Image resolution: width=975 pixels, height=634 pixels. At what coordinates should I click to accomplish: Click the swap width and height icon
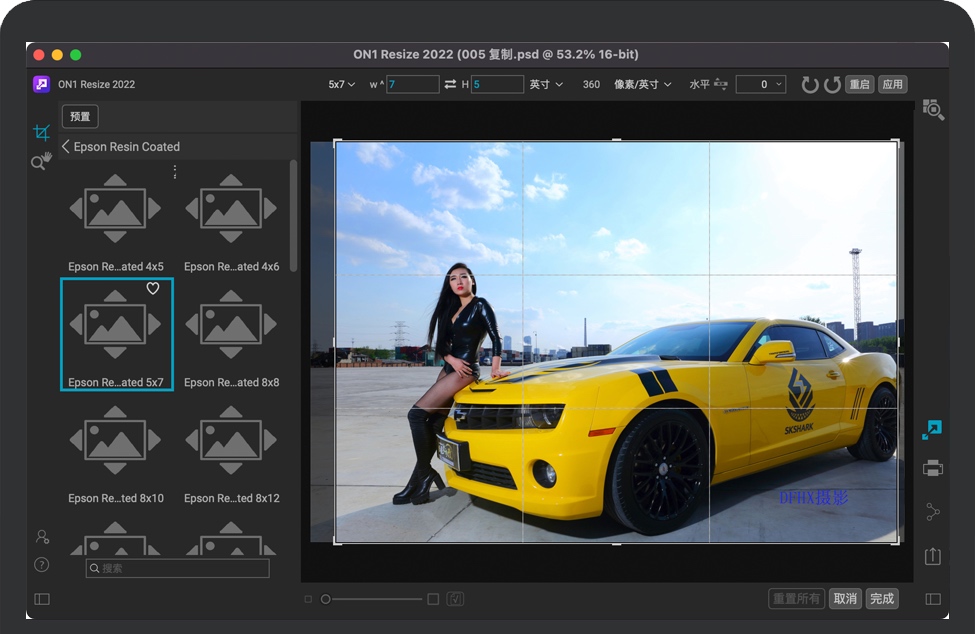(x=450, y=85)
